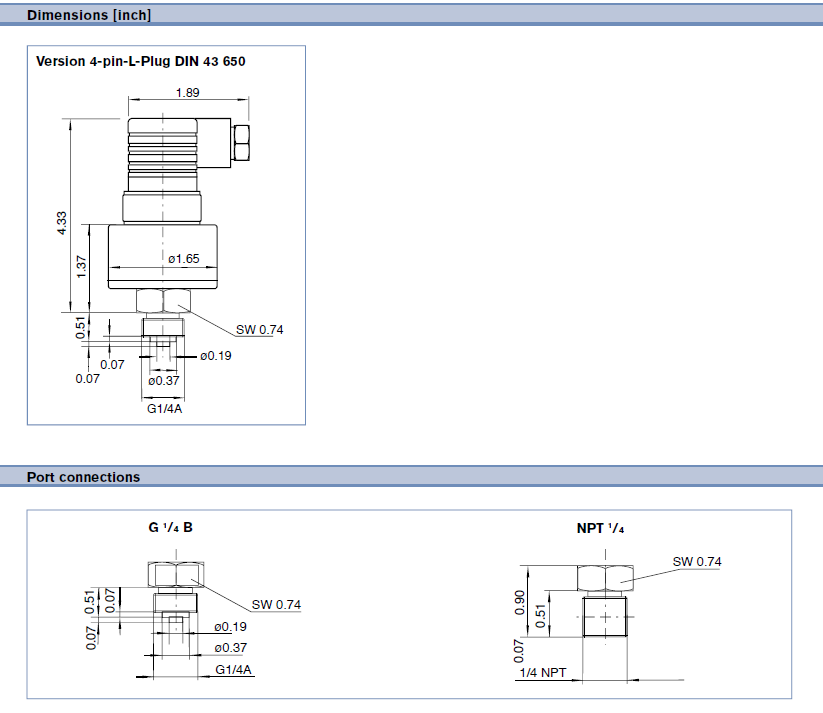Click the ø0.37 label in G 1/4 B drawing
The image size is (823, 713).
pyautogui.click(x=230, y=648)
